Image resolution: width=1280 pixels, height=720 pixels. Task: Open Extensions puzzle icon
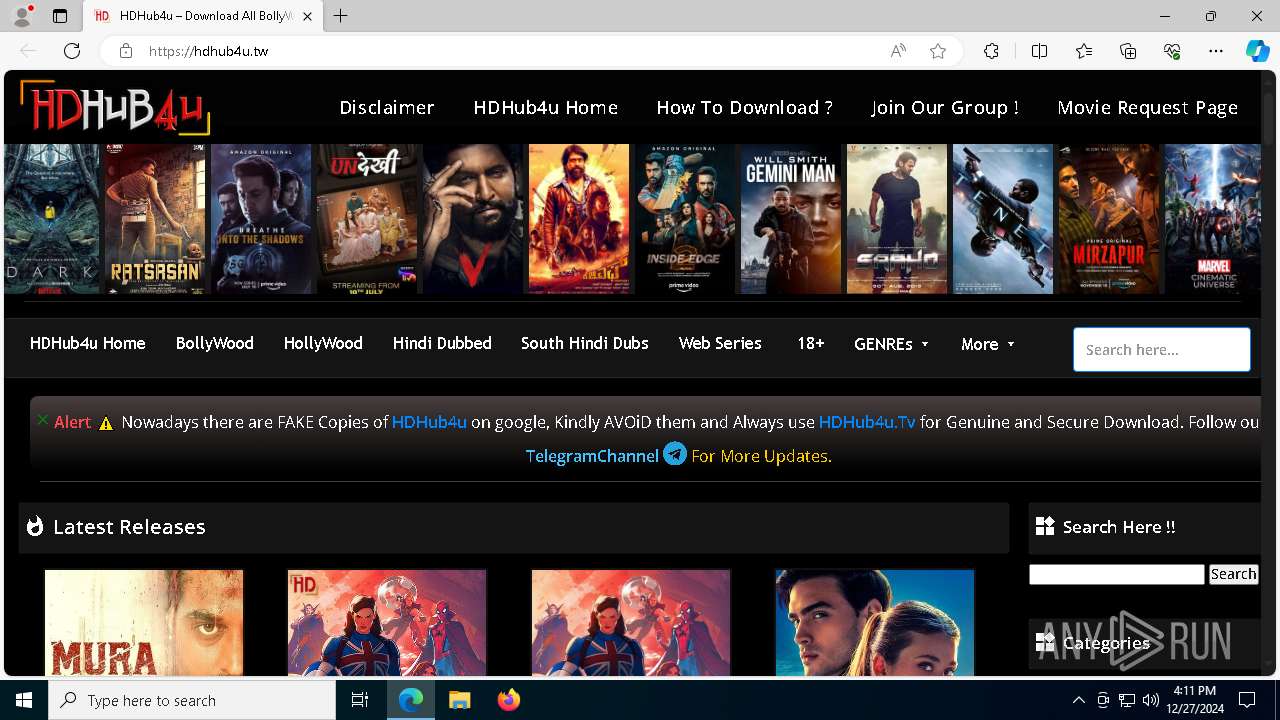pyautogui.click(x=991, y=51)
